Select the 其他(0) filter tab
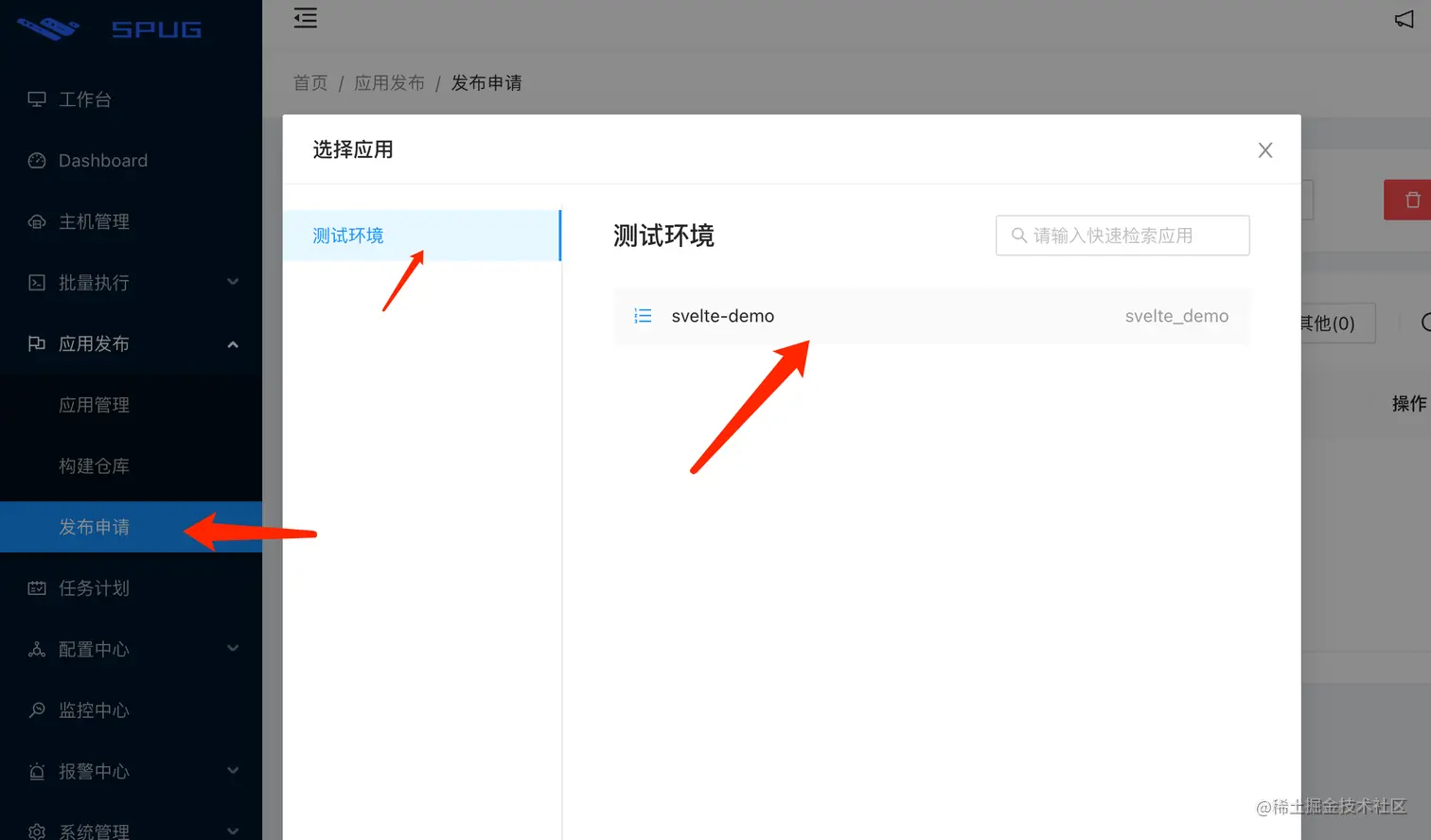Screen dimensions: 1431x840 click(1337, 324)
